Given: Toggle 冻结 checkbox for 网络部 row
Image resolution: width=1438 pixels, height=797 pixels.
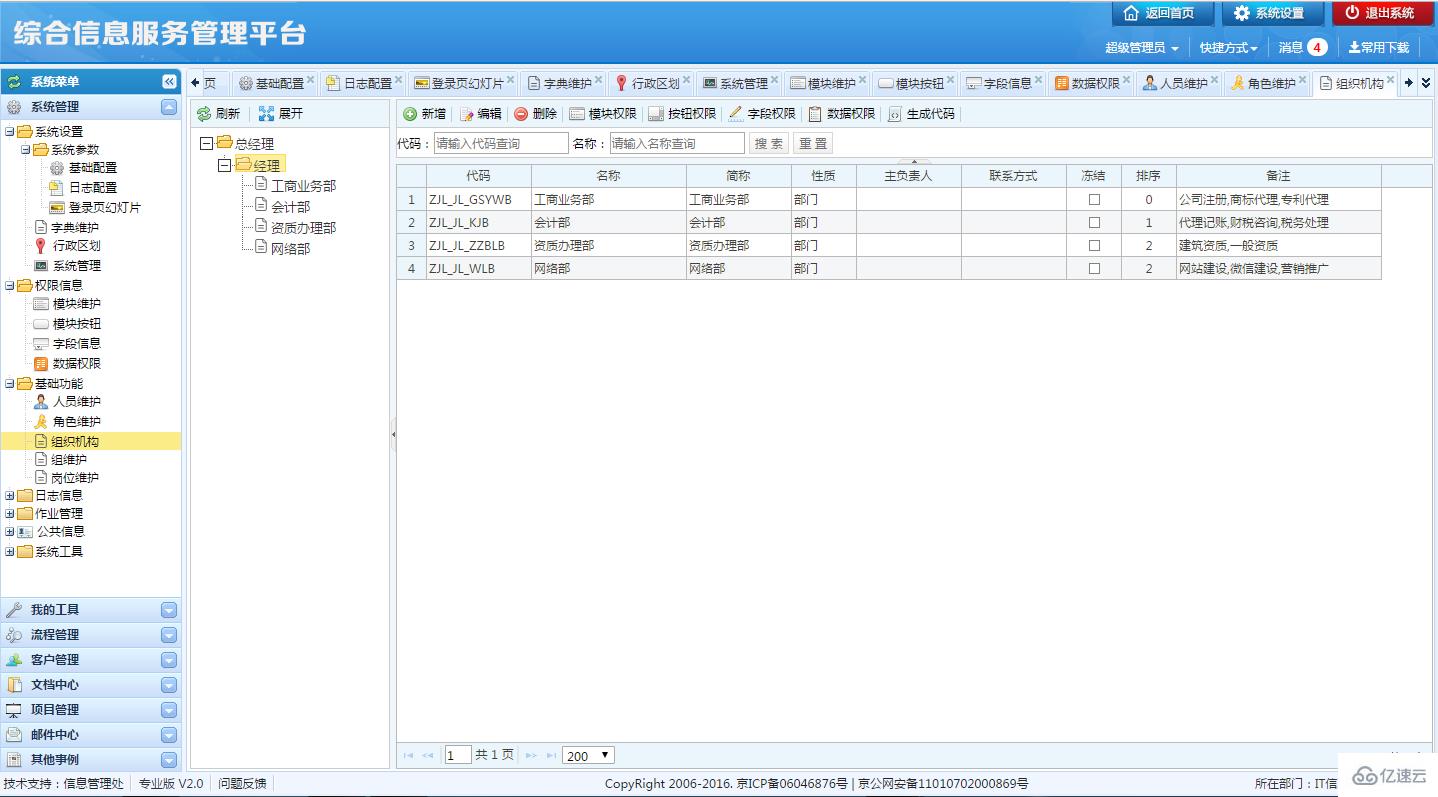Looking at the screenshot, I should tap(1094, 269).
